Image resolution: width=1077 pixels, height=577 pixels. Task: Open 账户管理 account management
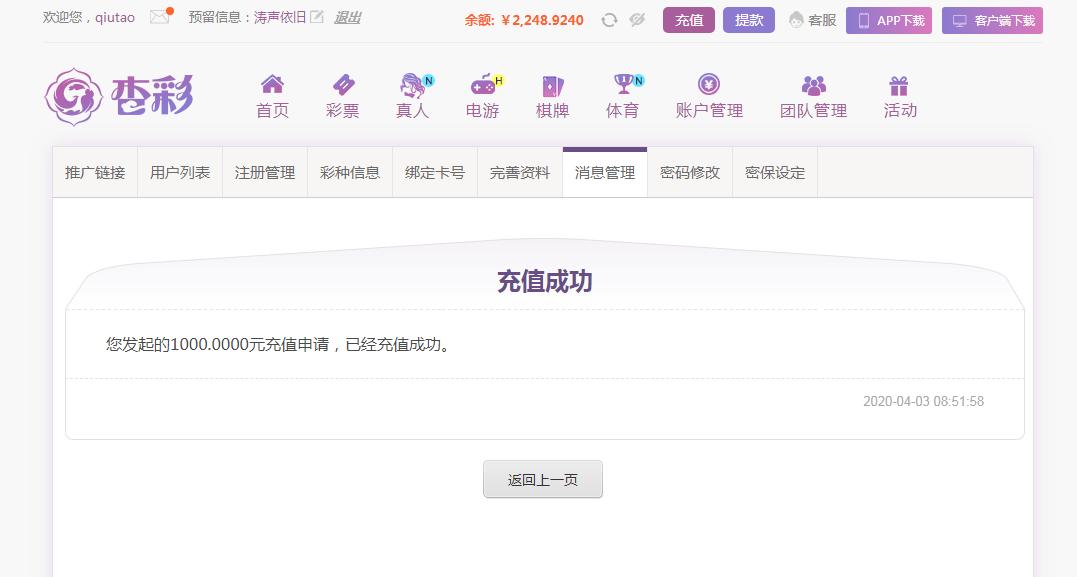[710, 97]
